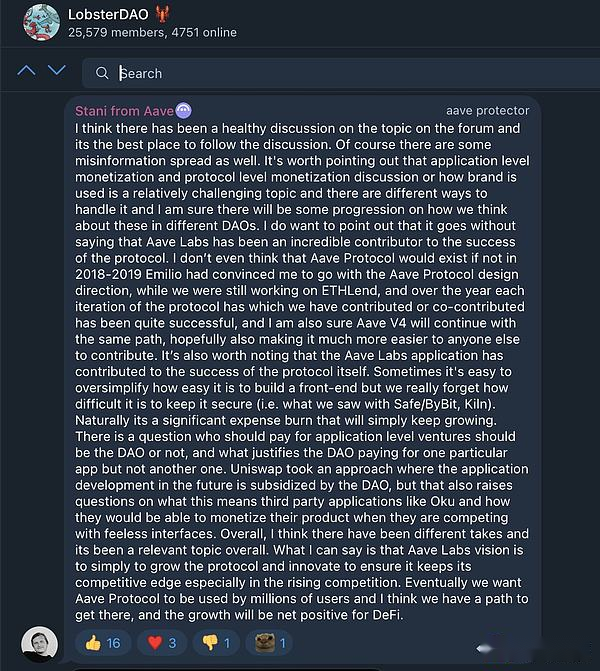The image size is (600, 671).
Task: Click the heart reaction count 3
Action: pyautogui.click(x=172, y=643)
